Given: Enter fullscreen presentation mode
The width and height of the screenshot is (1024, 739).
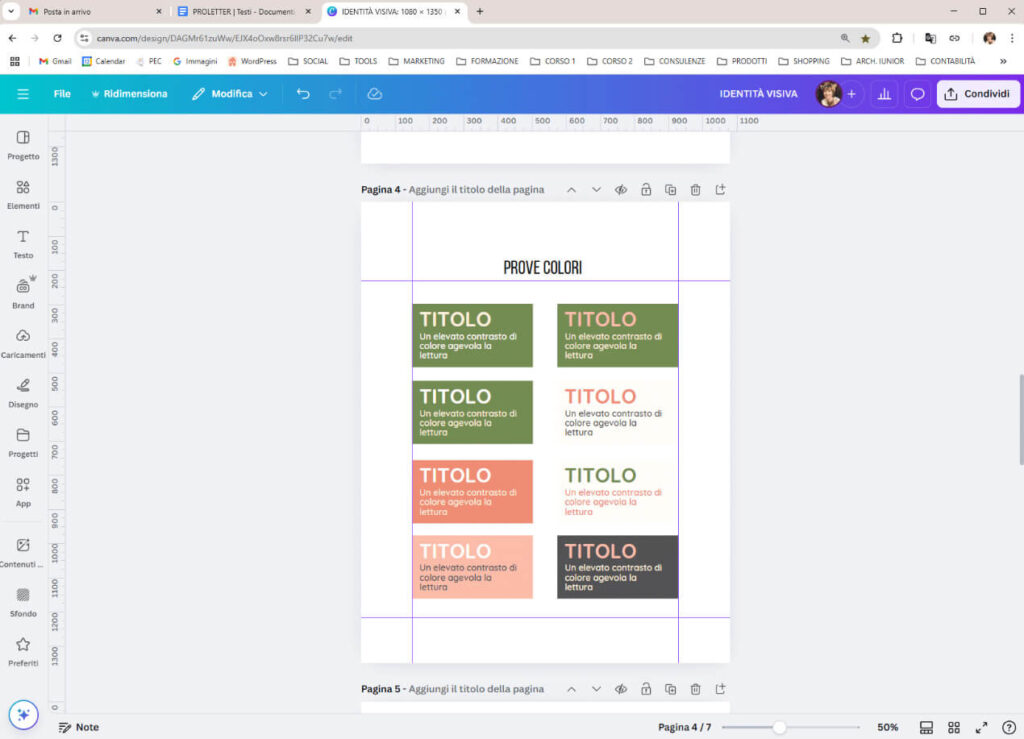Looking at the screenshot, I should click(982, 727).
